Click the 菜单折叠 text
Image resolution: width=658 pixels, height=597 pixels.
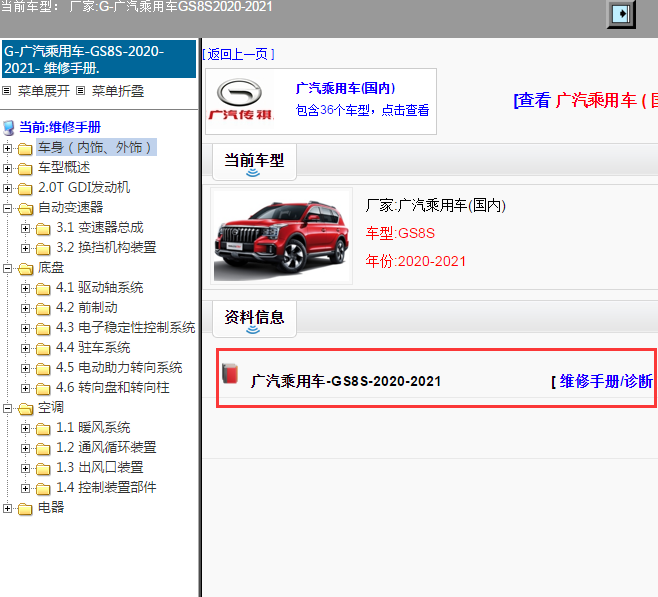pos(118,91)
